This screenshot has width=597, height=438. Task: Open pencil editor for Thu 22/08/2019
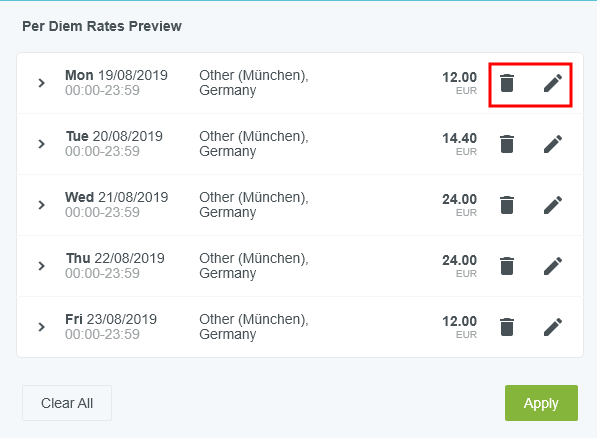click(553, 266)
